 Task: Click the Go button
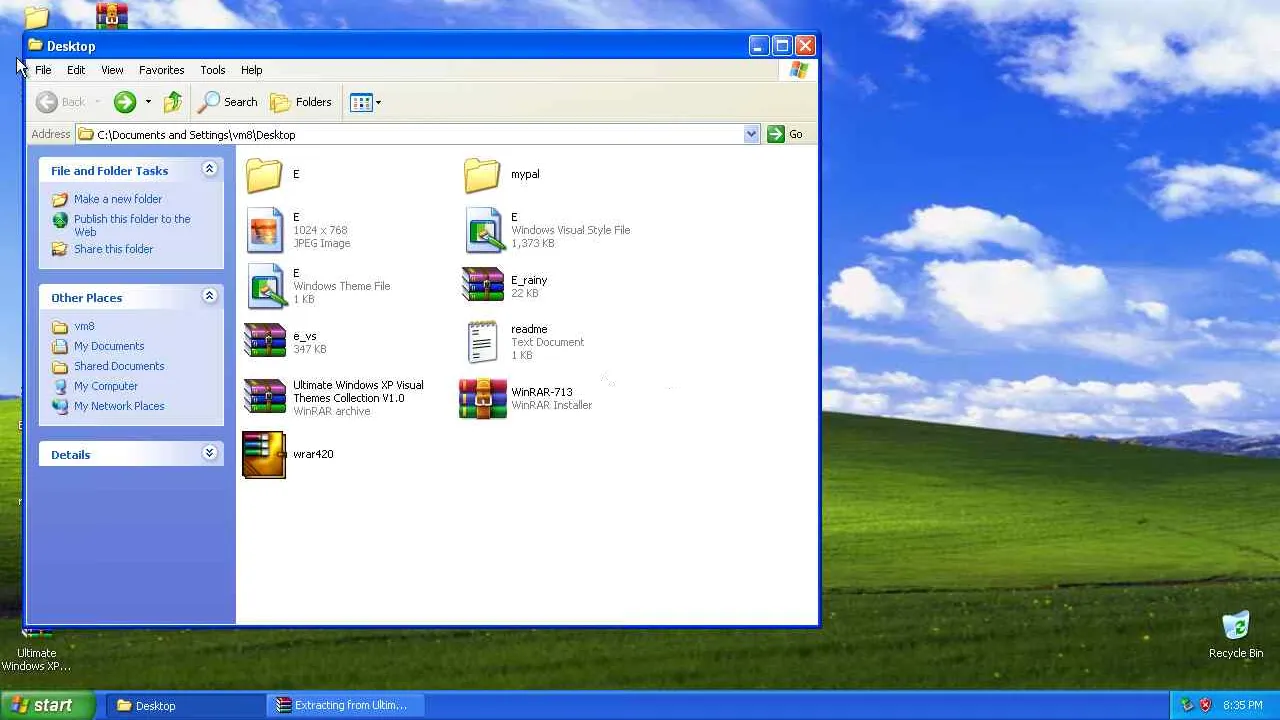(x=785, y=134)
